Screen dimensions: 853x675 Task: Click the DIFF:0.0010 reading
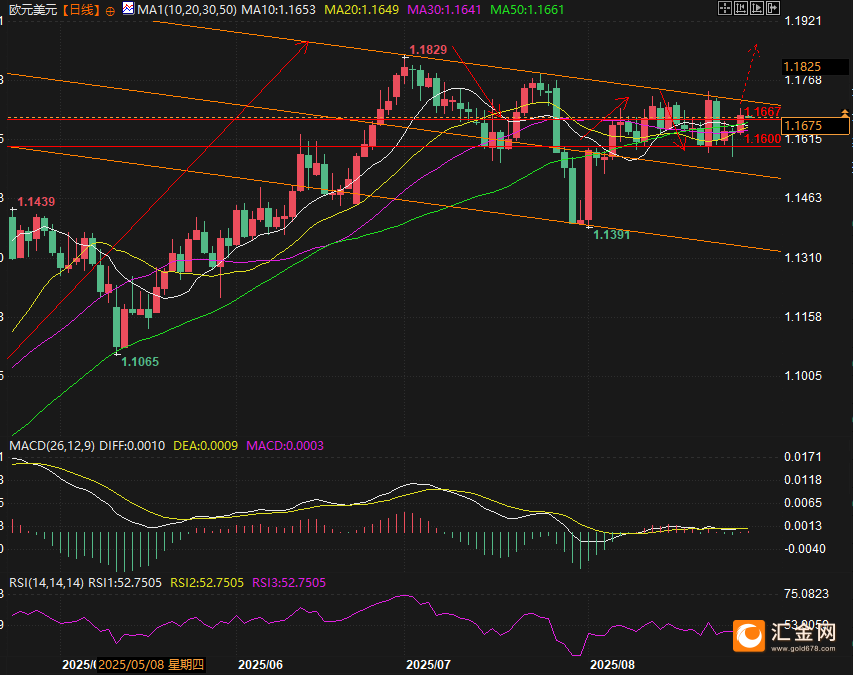click(x=132, y=446)
